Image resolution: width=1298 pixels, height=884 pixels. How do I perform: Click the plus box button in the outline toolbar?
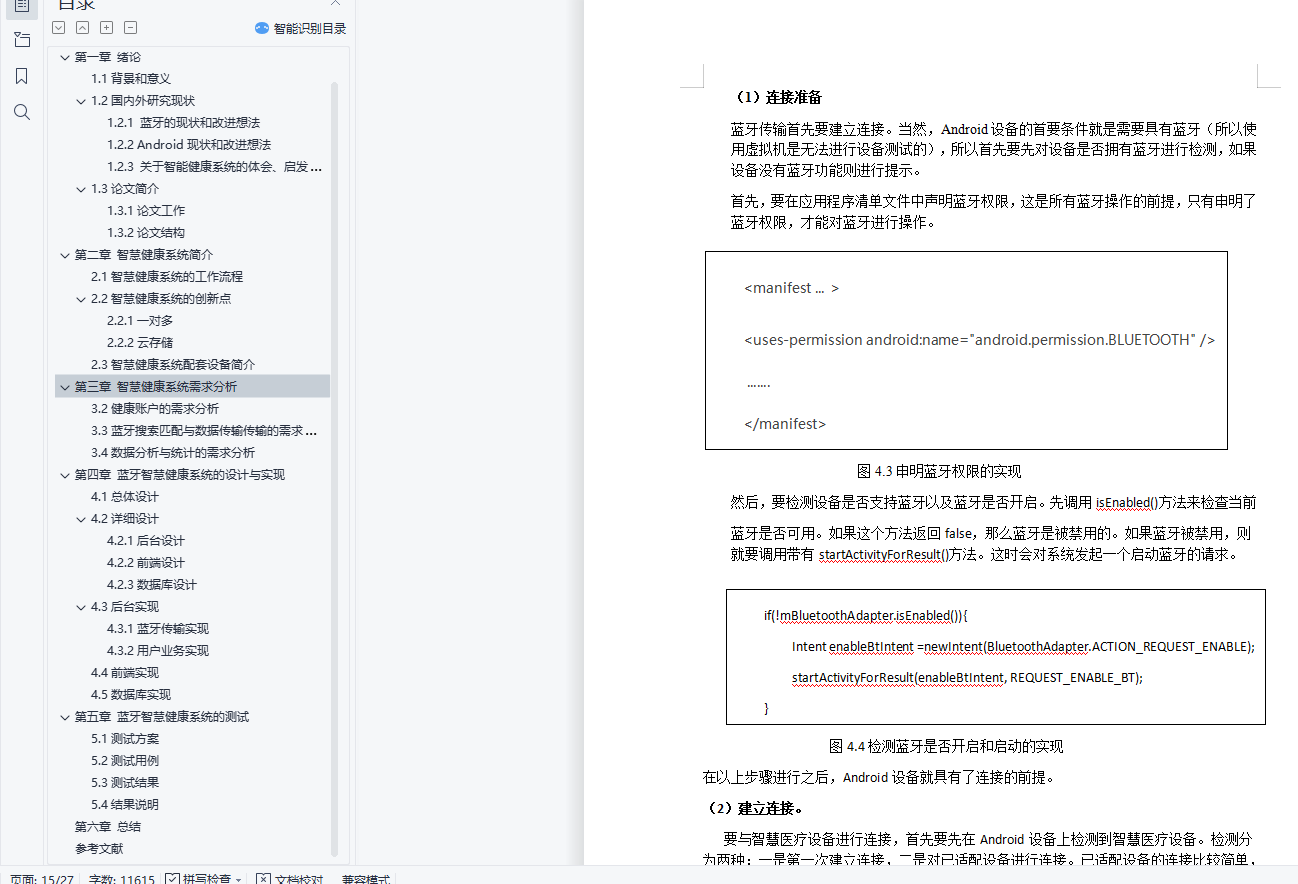pyautogui.click(x=107, y=28)
